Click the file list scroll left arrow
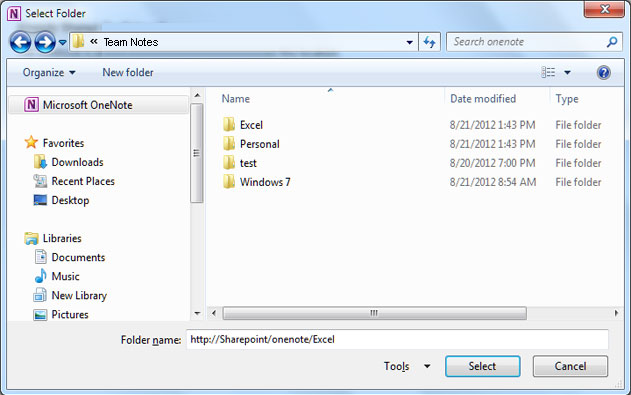This screenshot has height=395, width=631. pyautogui.click(x=214, y=313)
